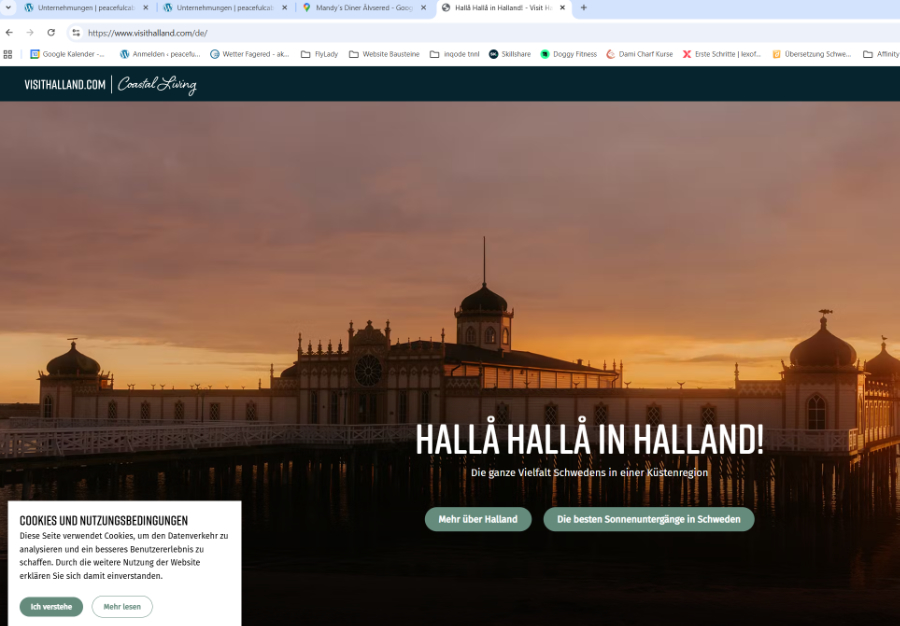900x626 pixels.
Task: Click the browser back arrow
Action: 9,32
